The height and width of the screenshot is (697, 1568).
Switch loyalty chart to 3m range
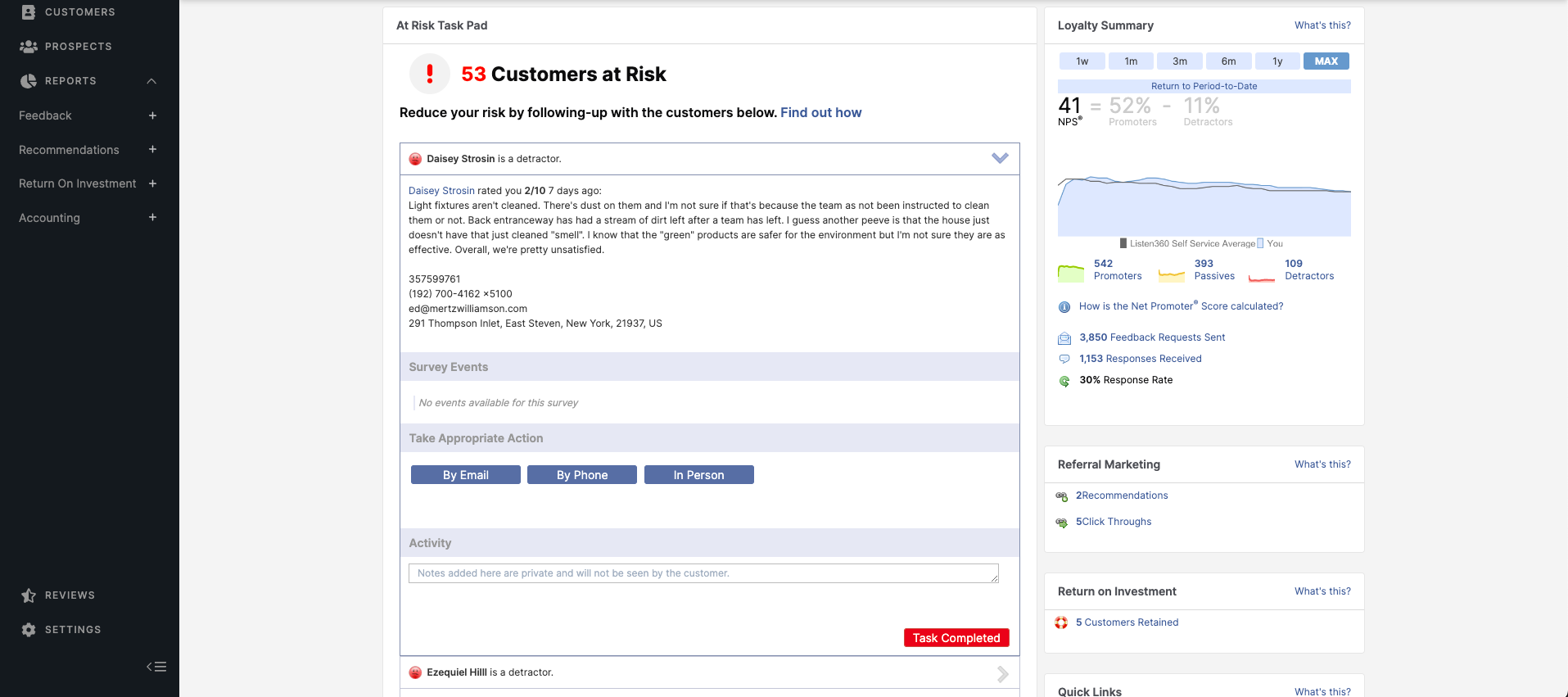point(1179,61)
